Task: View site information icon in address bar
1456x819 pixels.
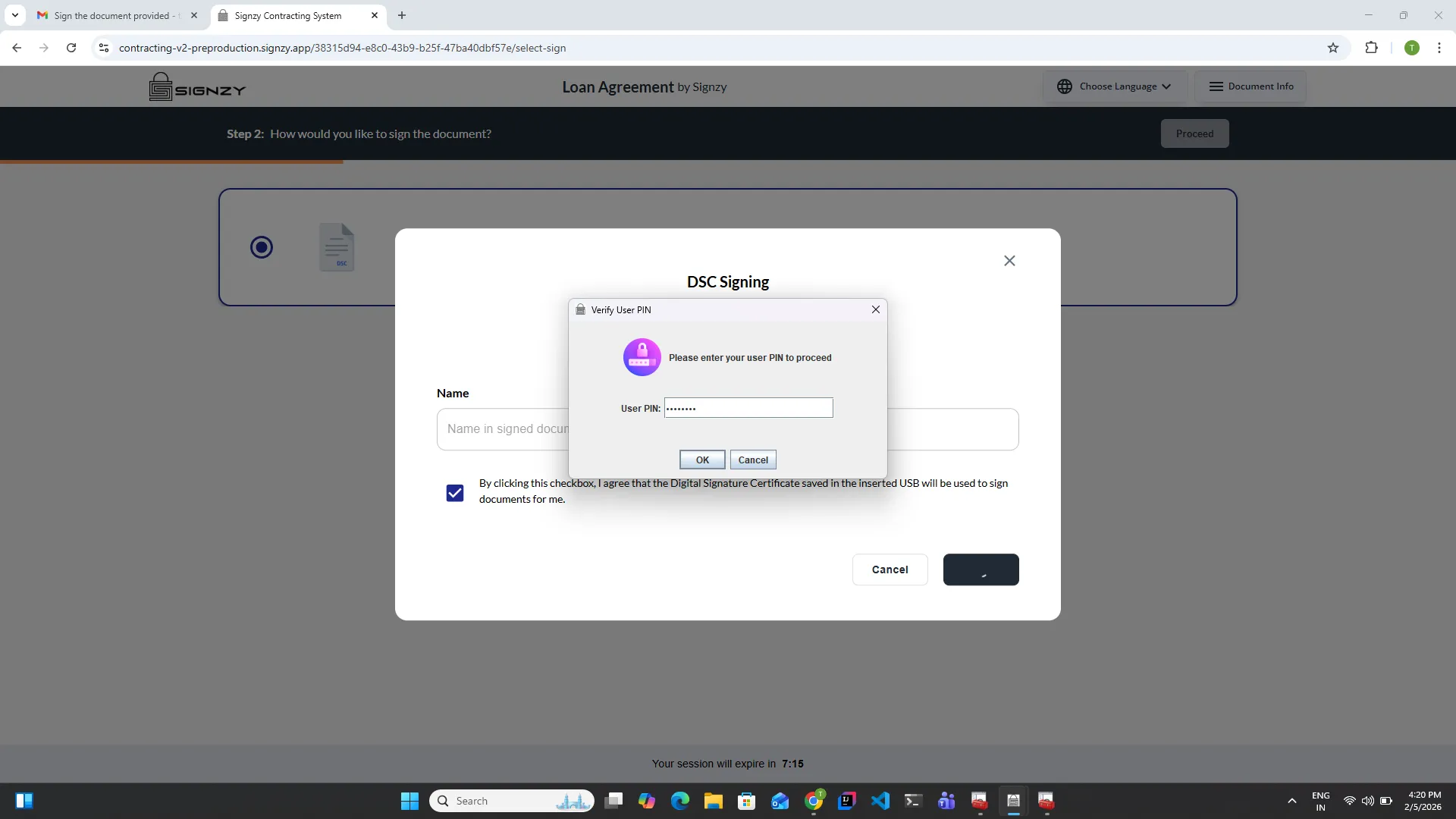Action: tap(104, 48)
